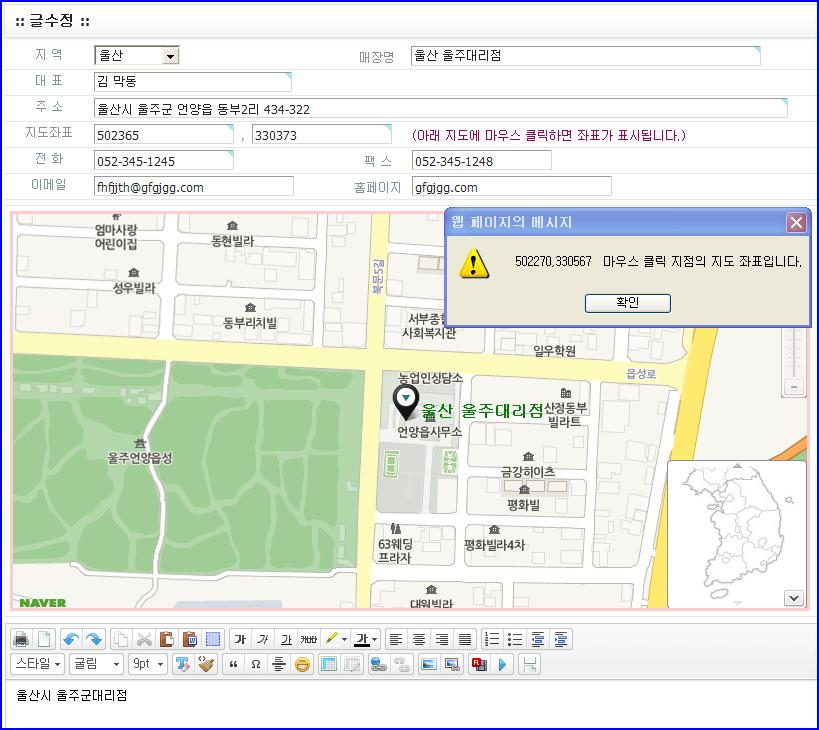Click the 확인 button in message dialog
The width and height of the screenshot is (819, 730).
point(627,302)
